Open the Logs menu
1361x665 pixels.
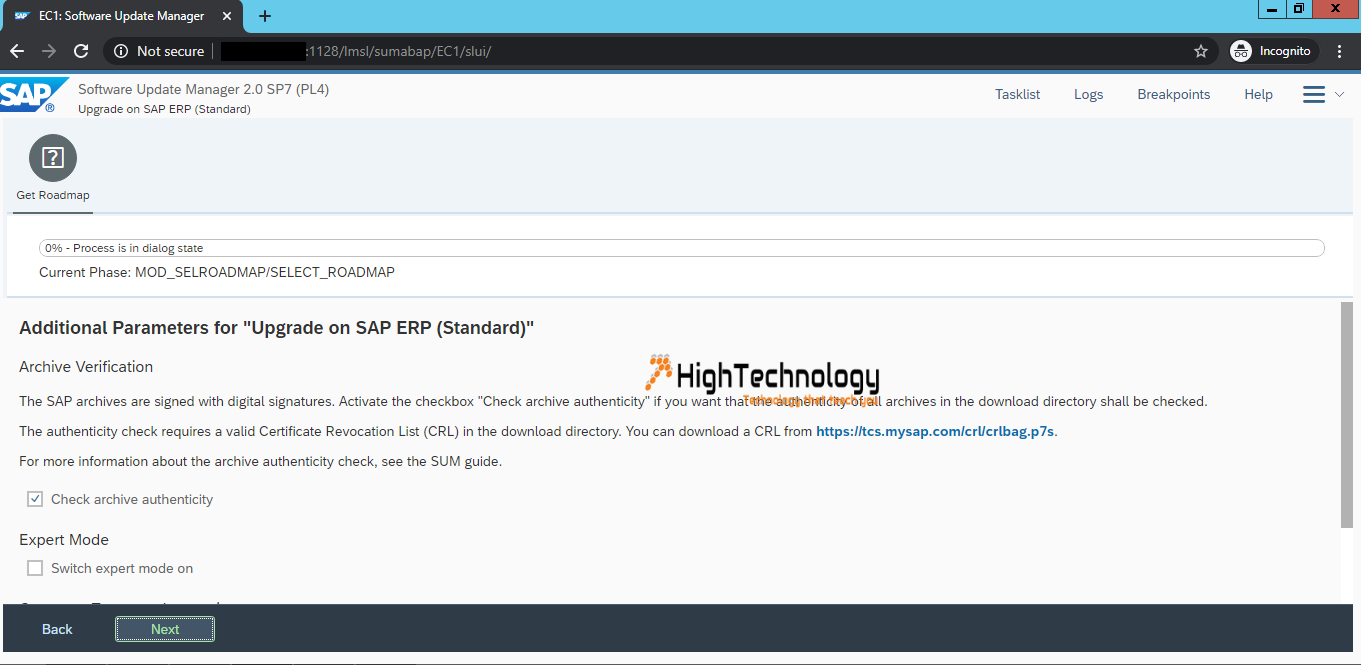(1088, 94)
